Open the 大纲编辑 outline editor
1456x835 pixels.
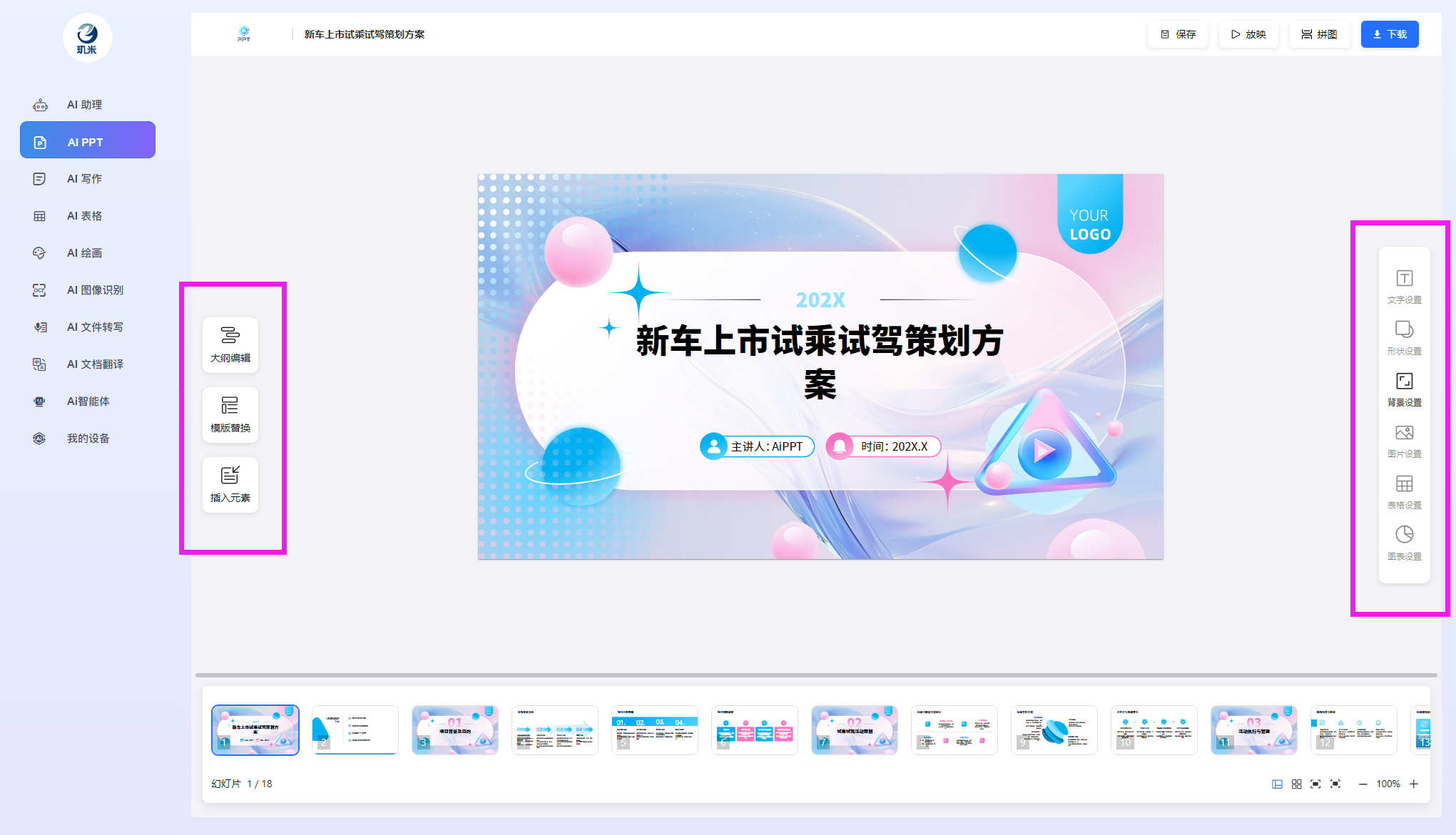point(230,344)
